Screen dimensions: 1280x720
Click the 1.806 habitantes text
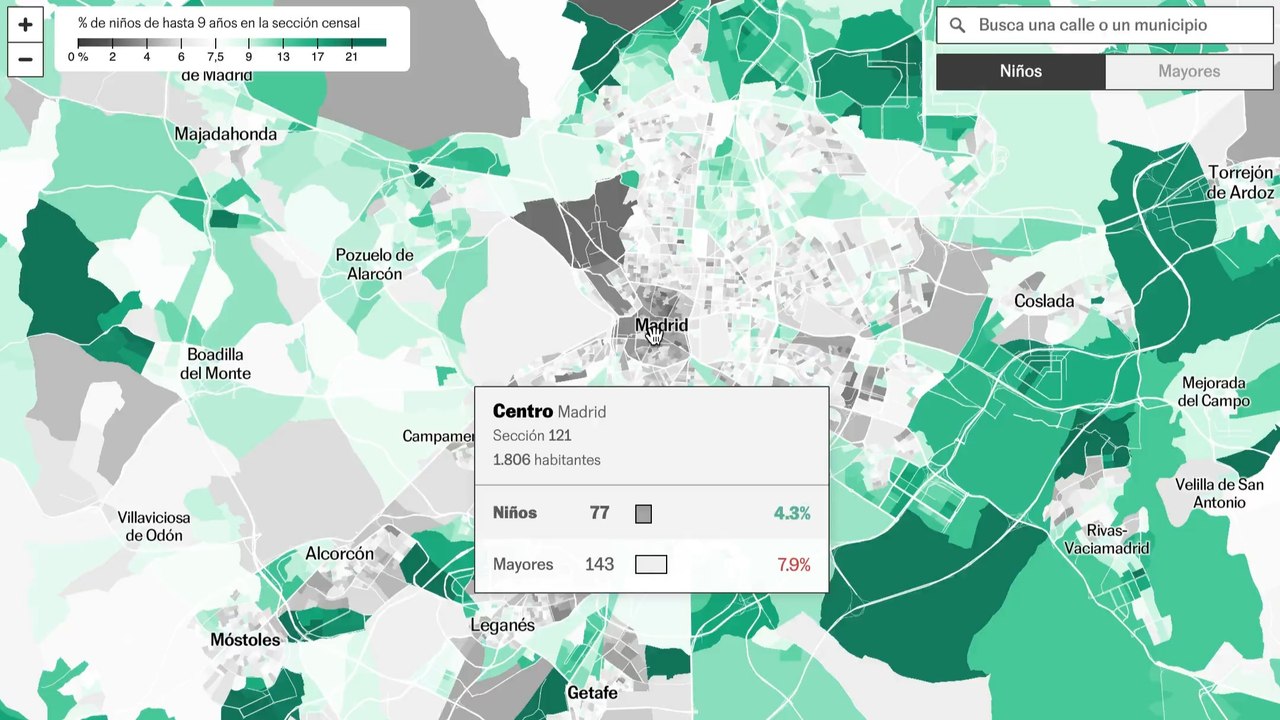coord(547,460)
